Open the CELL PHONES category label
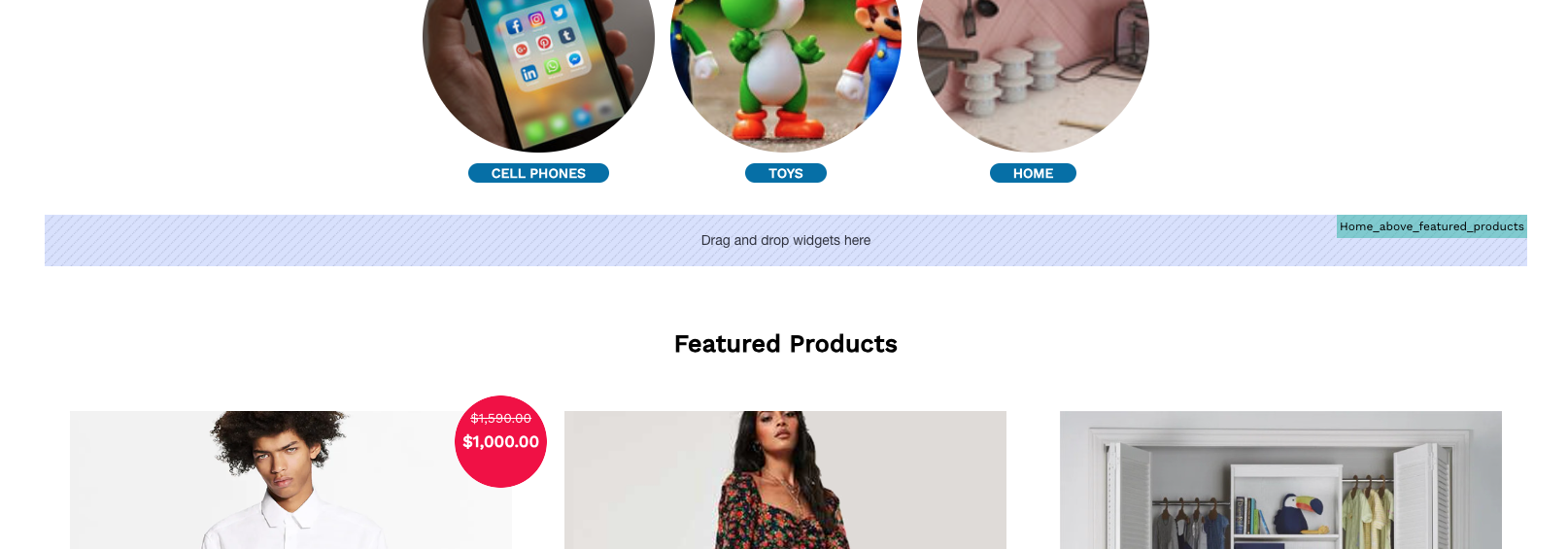 (538, 173)
